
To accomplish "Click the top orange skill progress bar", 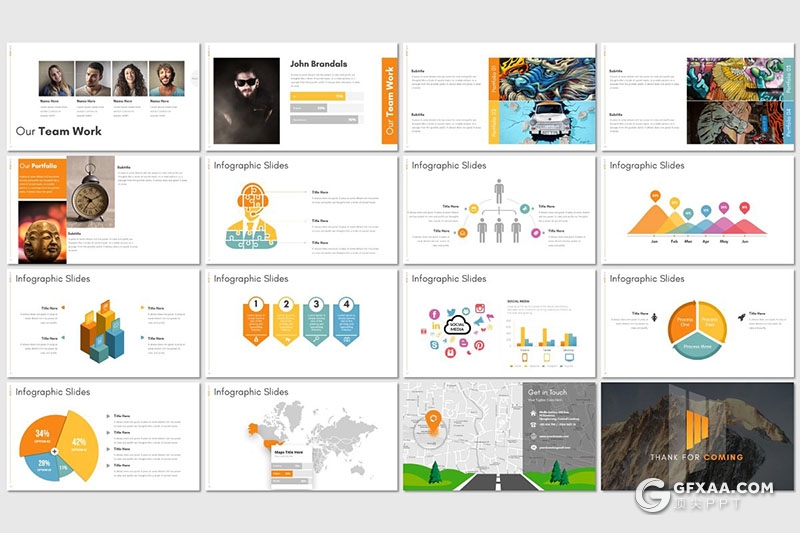I will [317, 96].
